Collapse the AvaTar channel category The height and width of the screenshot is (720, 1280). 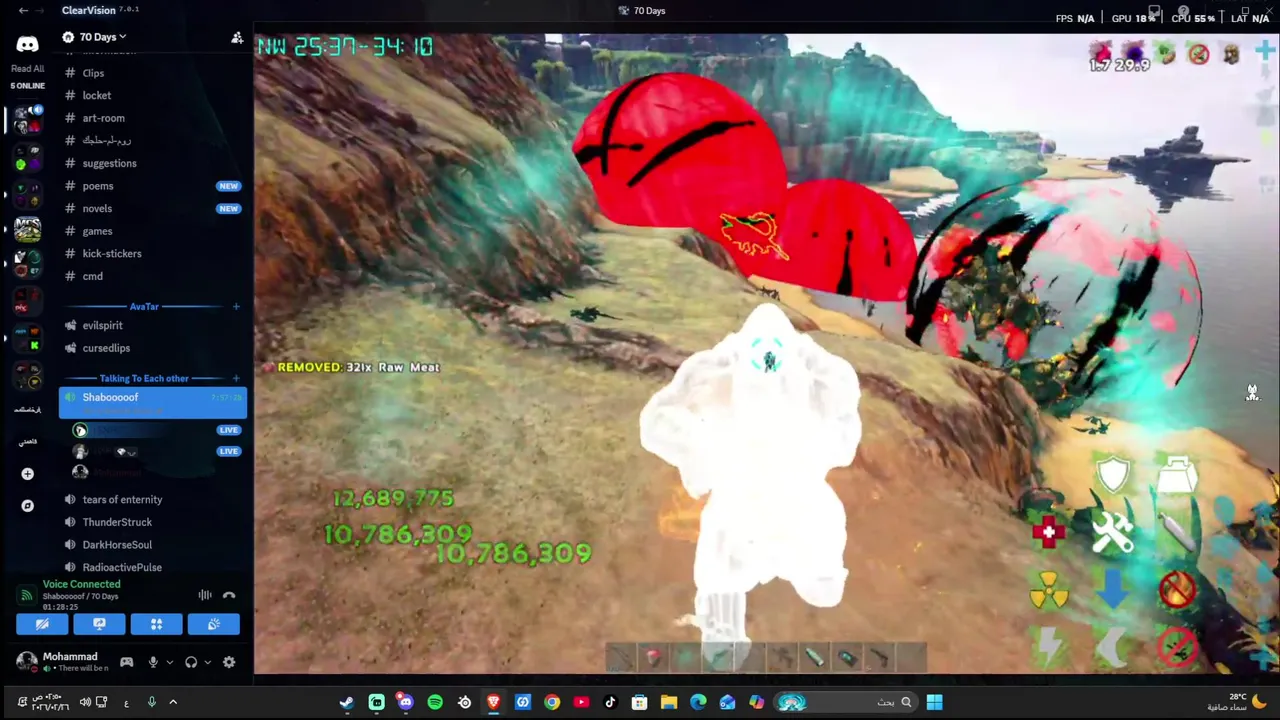pos(144,307)
